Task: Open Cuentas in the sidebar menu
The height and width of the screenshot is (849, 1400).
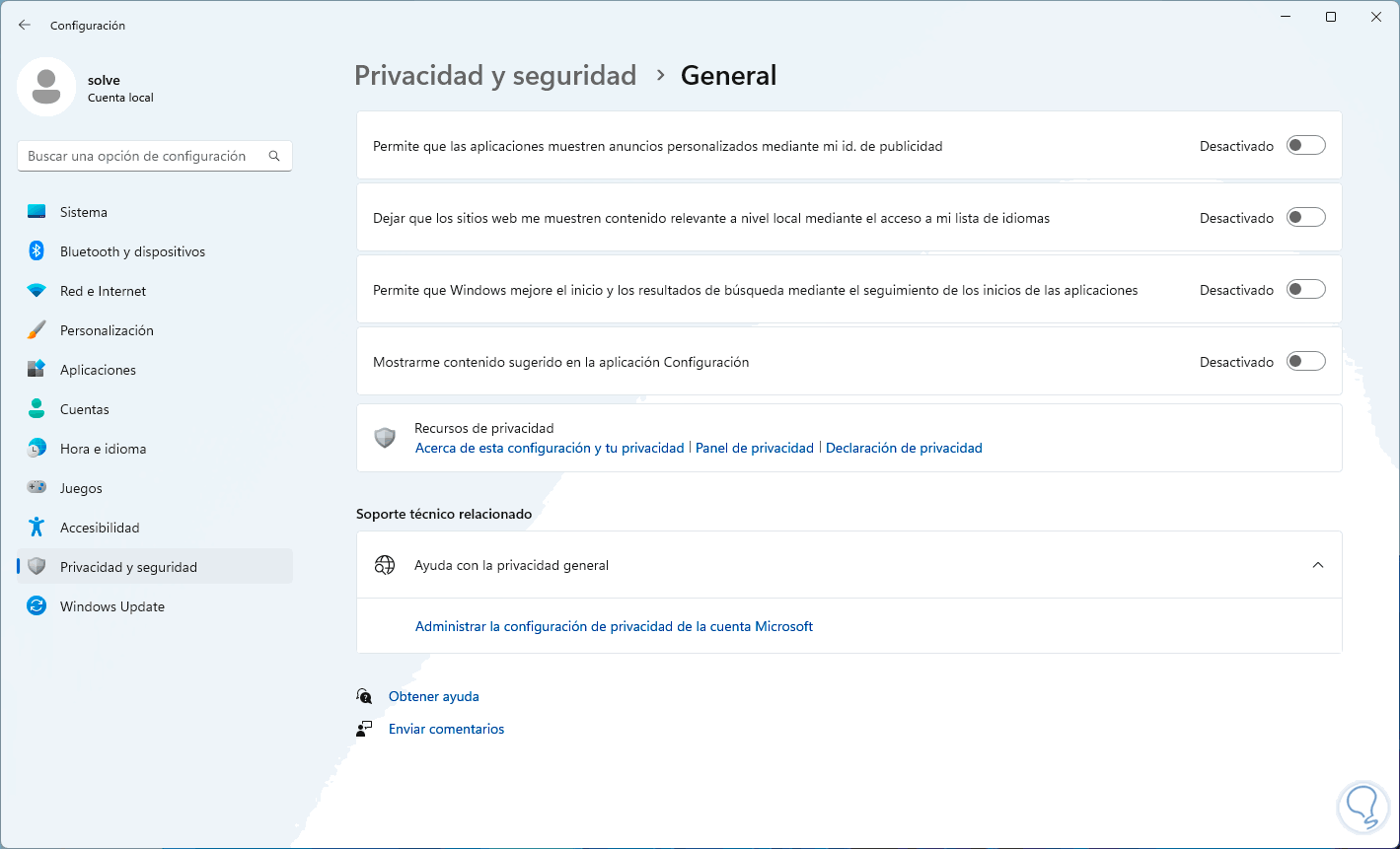Action: tap(85, 409)
